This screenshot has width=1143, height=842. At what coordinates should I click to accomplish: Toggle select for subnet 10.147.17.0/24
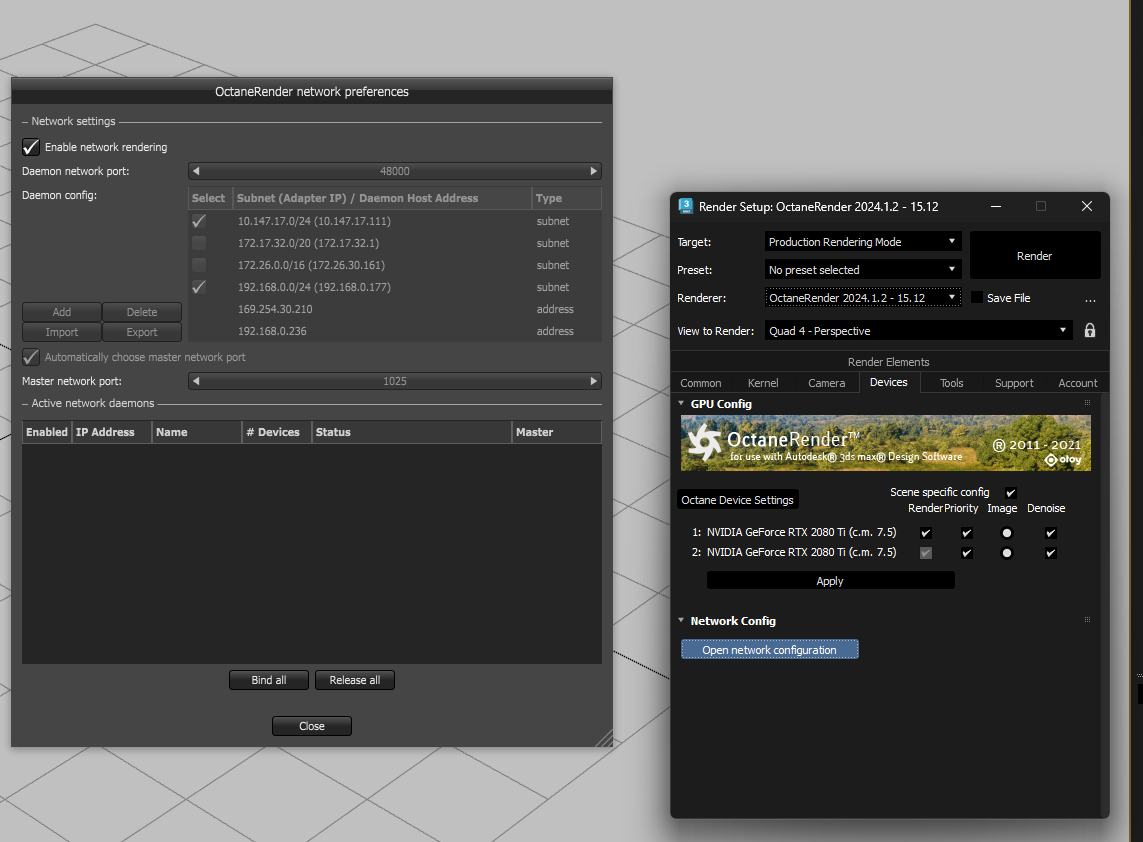[198, 221]
